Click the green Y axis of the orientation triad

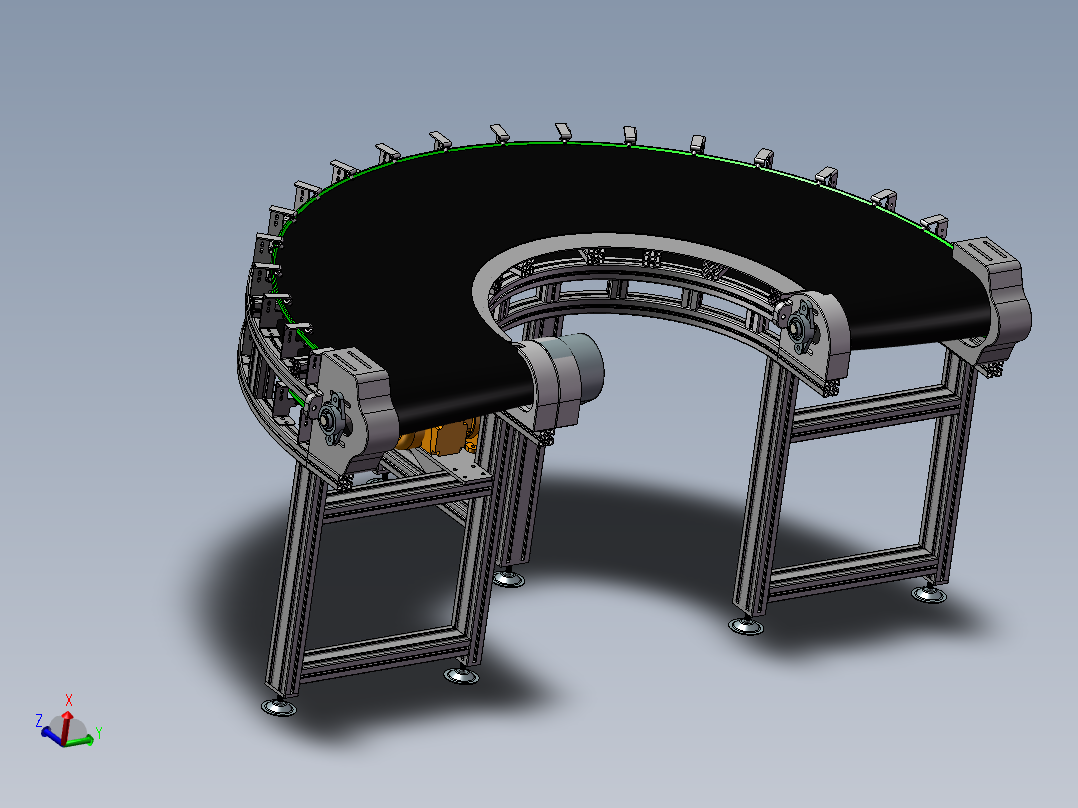click(x=79, y=741)
